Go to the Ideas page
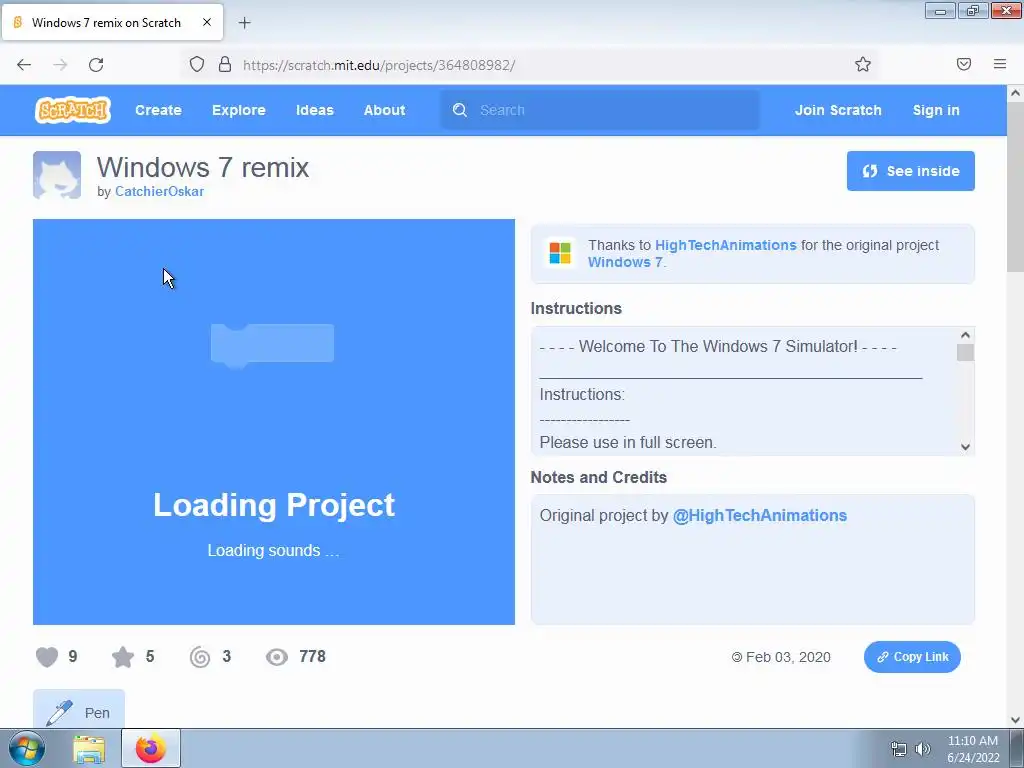 click(x=315, y=110)
